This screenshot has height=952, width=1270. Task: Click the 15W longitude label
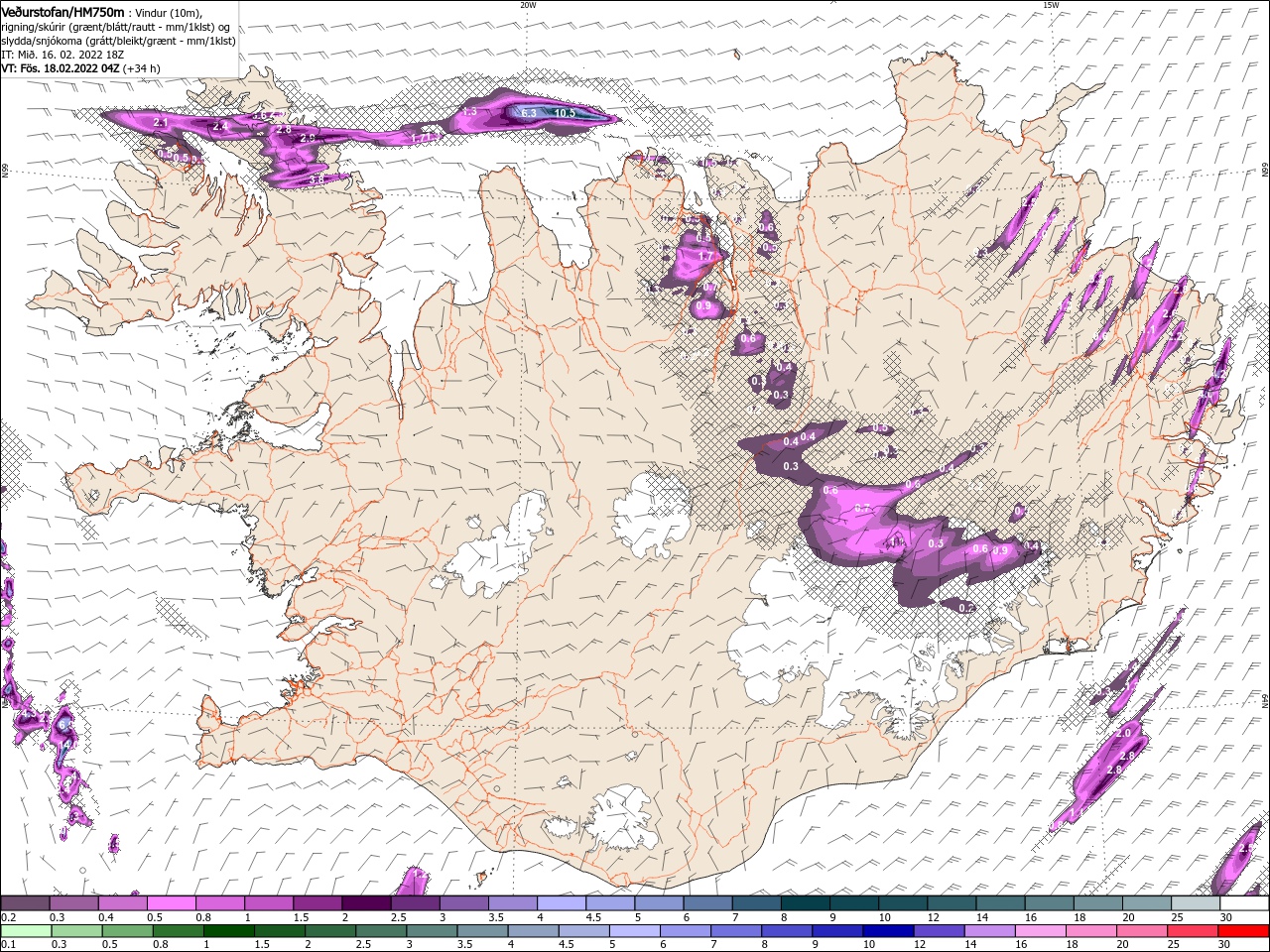click(x=1051, y=5)
